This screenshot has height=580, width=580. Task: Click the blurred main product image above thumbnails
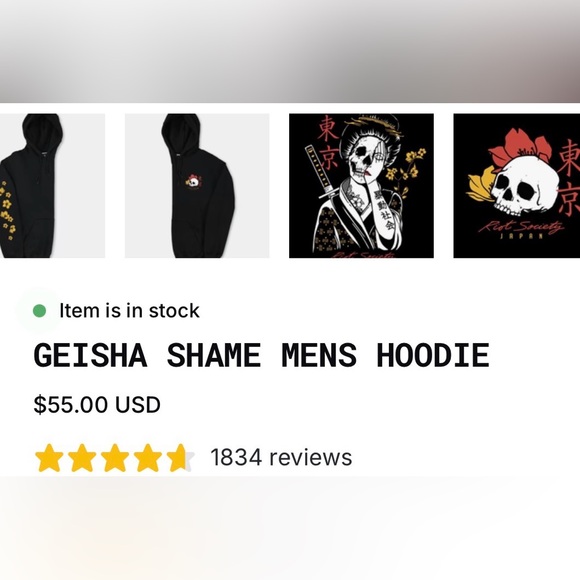point(290,51)
